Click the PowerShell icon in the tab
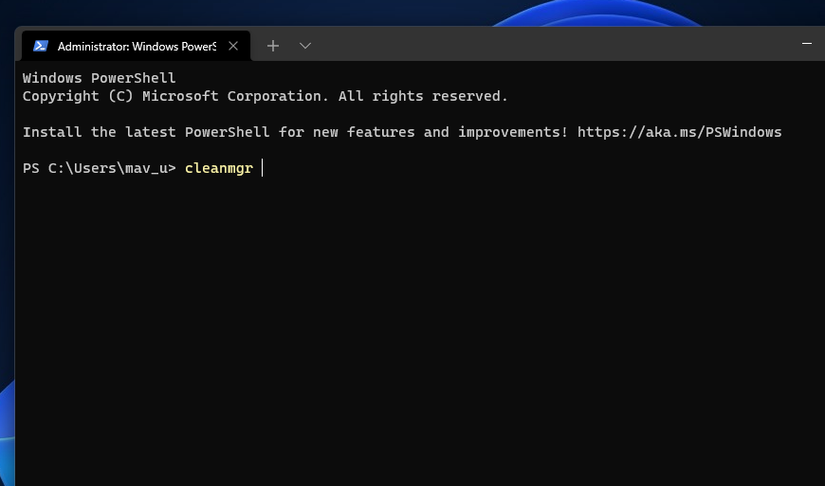825x486 pixels. coord(41,46)
